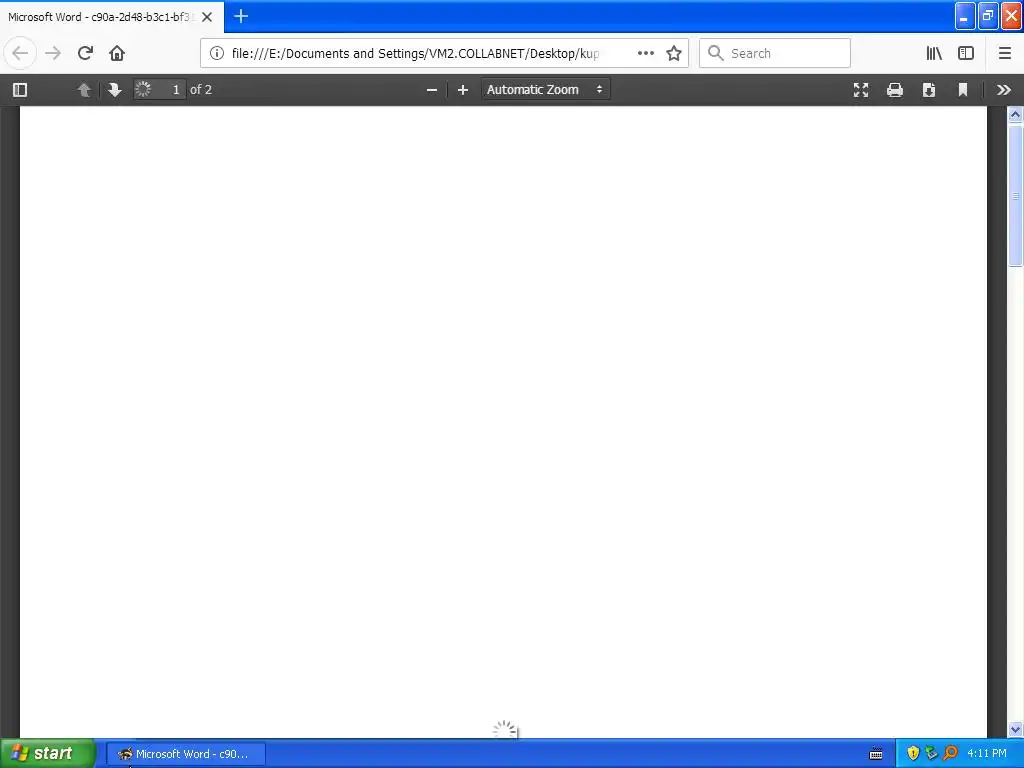Image resolution: width=1024 pixels, height=768 pixels.
Task: Click the browser Forward arrow
Action: (x=53, y=53)
